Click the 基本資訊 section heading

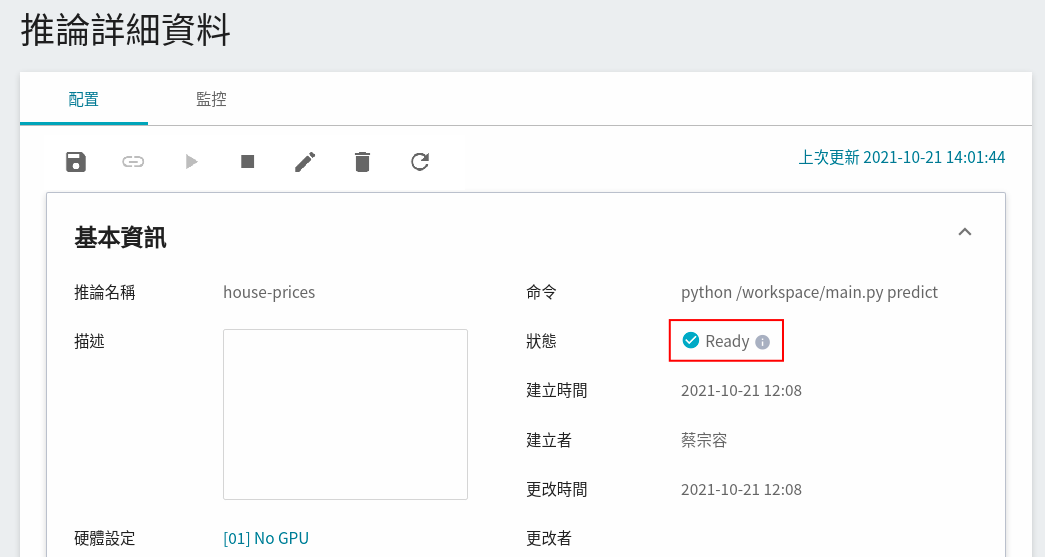[120, 237]
